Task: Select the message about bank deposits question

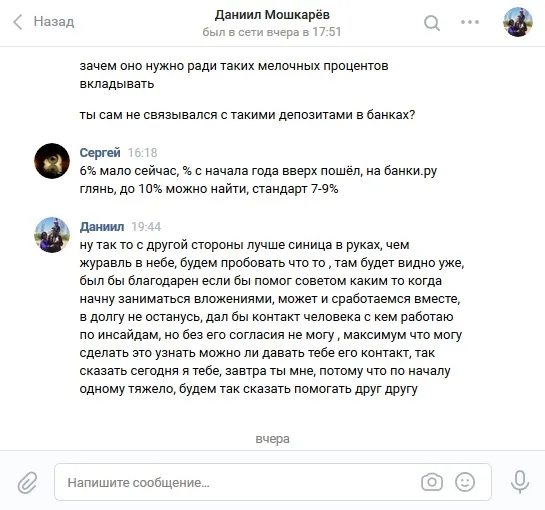Action: [247, 115]
